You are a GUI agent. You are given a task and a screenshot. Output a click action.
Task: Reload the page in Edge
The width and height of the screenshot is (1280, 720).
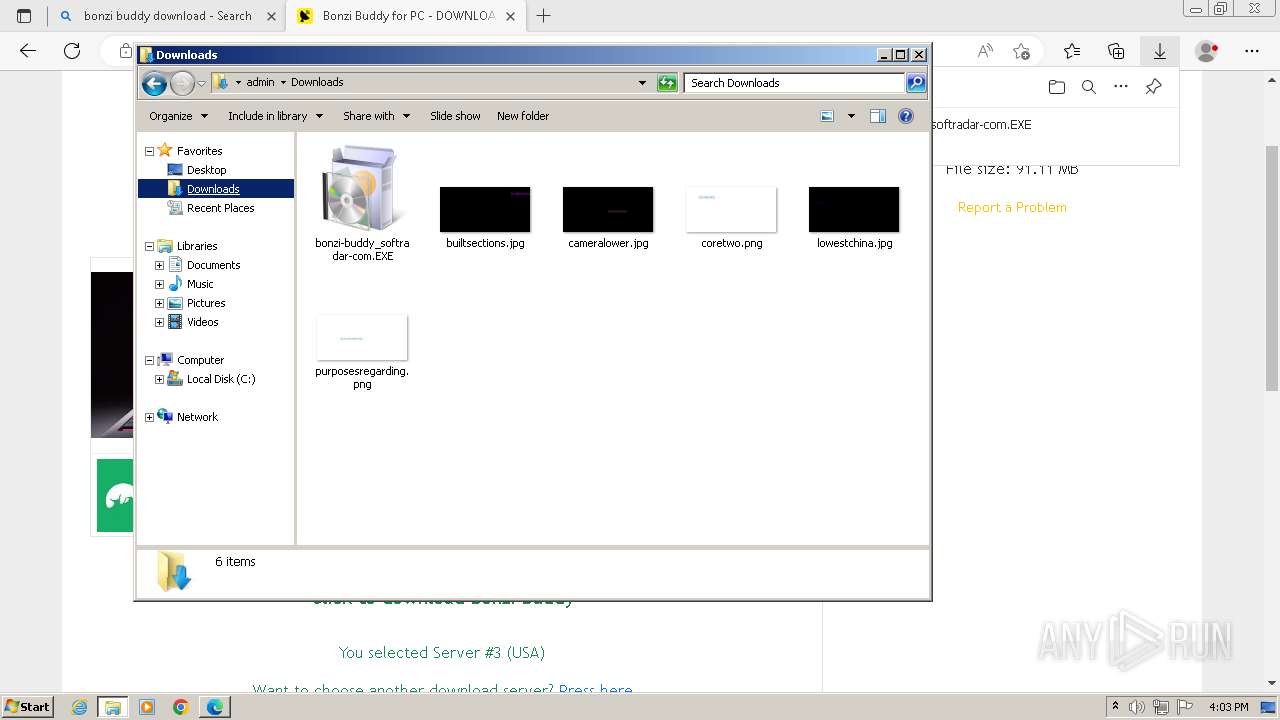pyautogui.click(x=72, y=51)
